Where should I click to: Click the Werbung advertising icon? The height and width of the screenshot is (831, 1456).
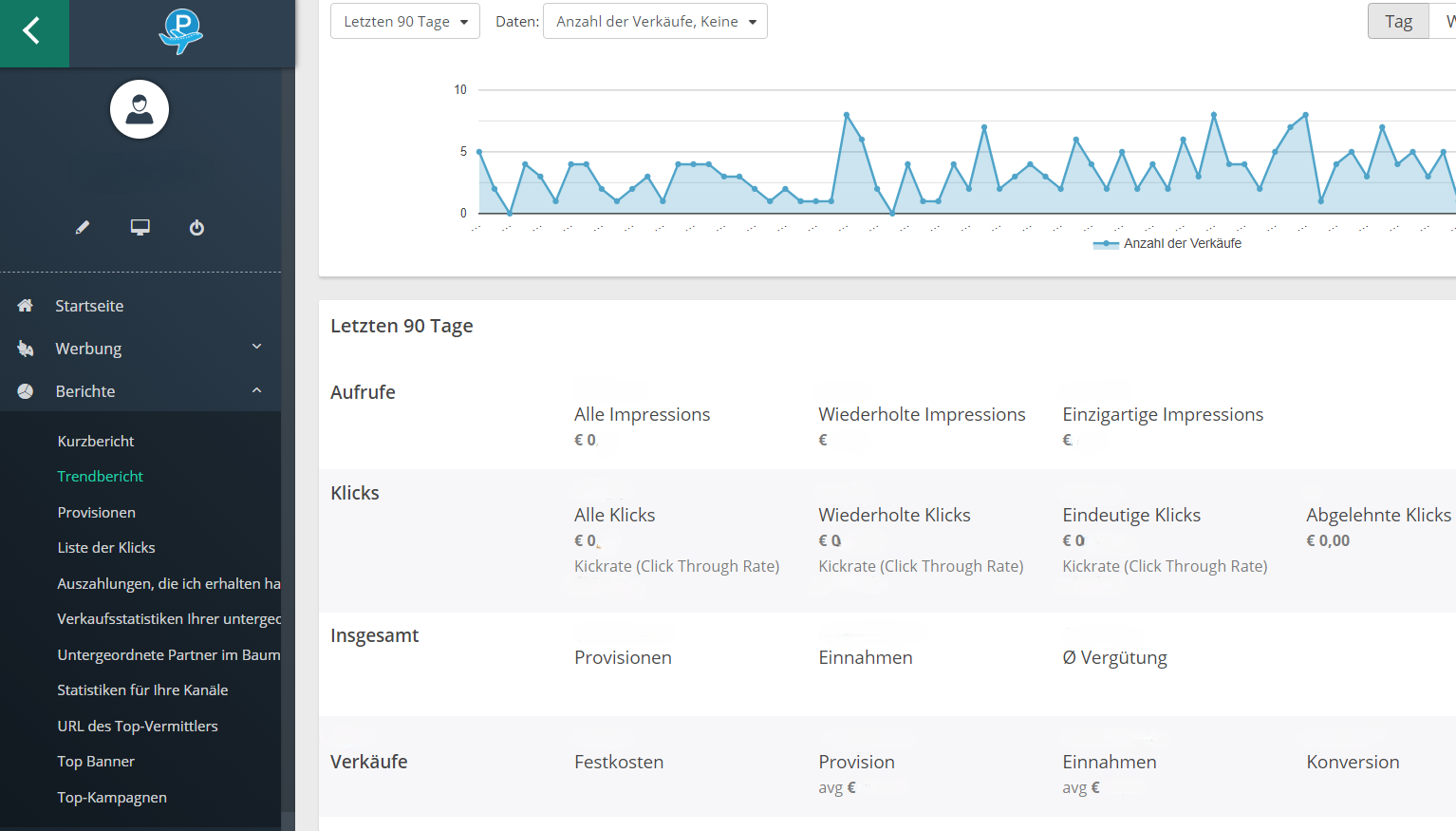coord(26,349)
